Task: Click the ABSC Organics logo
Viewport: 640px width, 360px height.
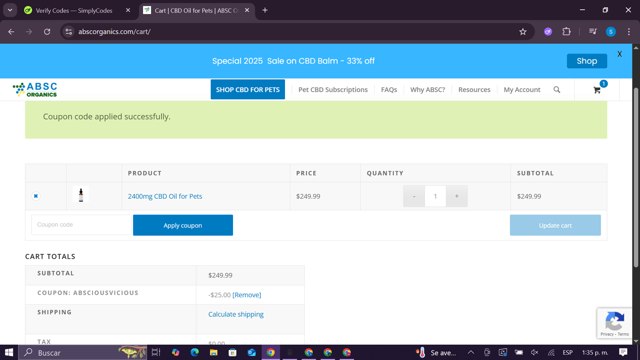Action: tap(35, 89)
